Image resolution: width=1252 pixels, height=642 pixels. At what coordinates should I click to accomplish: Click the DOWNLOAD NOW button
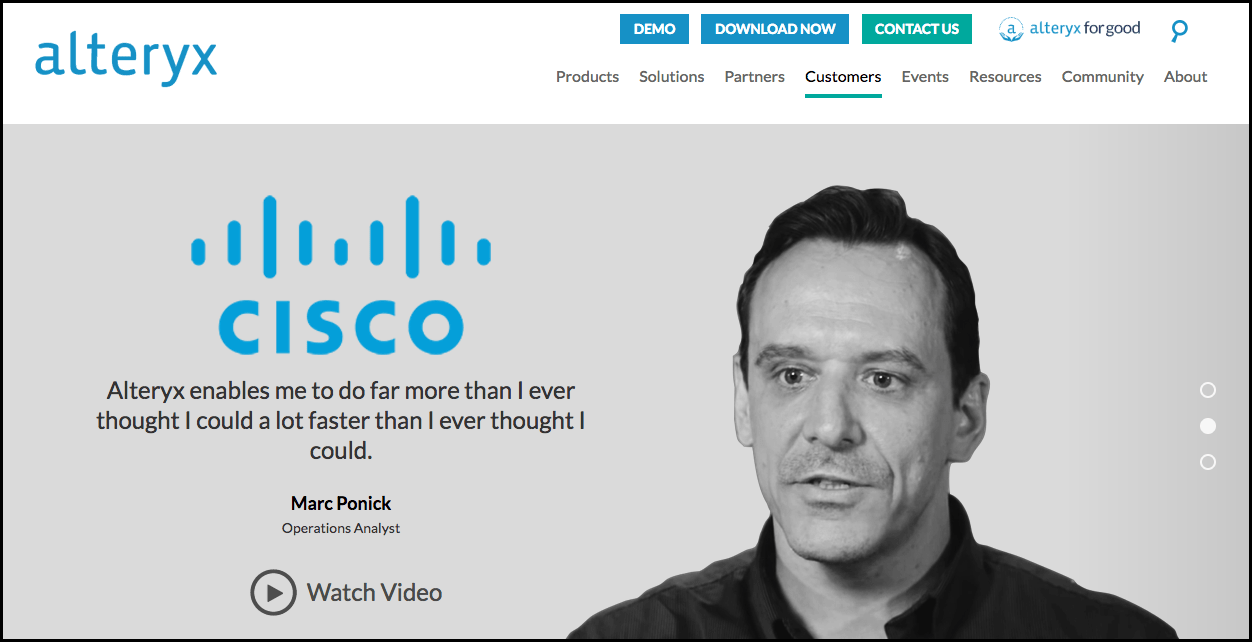coord(775,29)
